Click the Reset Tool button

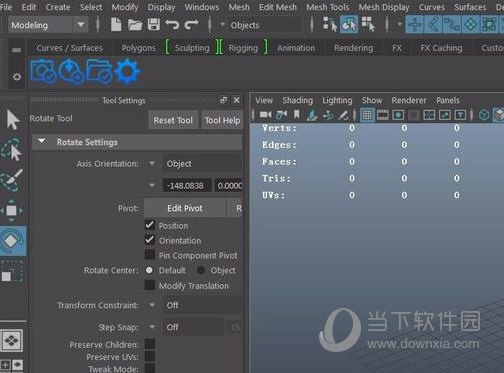pyautogui.click(x=173, y=120)
